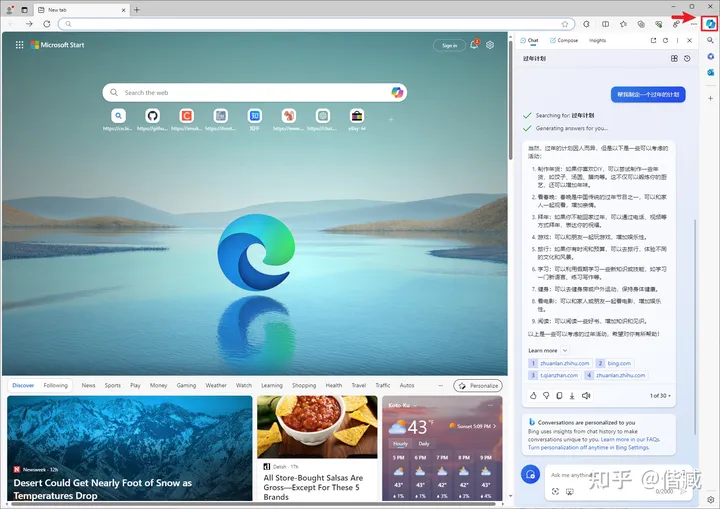
Task: Click the Personalize button
Action: coord(478,386)
